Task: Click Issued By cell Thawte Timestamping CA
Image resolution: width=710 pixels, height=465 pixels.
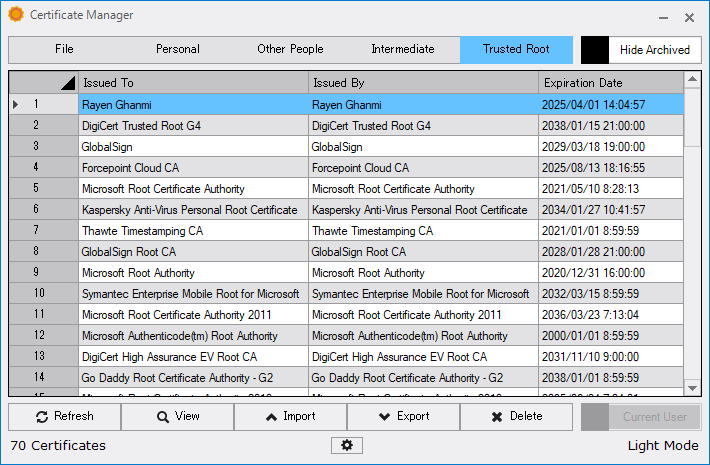Action: pos(423,230)
